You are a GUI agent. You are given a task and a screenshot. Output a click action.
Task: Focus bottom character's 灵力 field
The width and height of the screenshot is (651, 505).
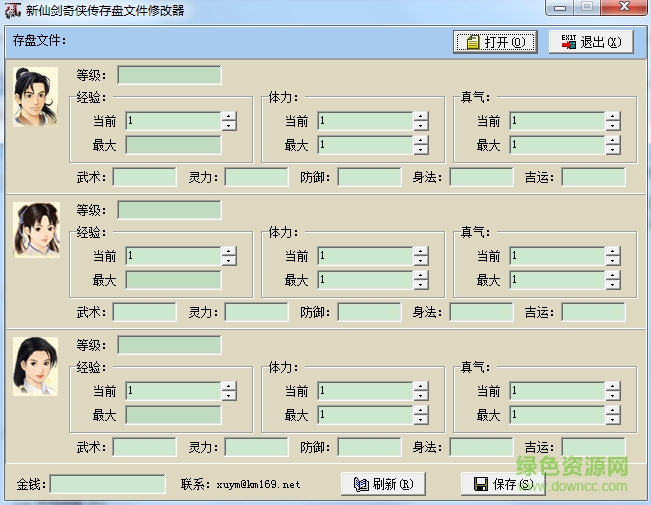click(257, 447)
